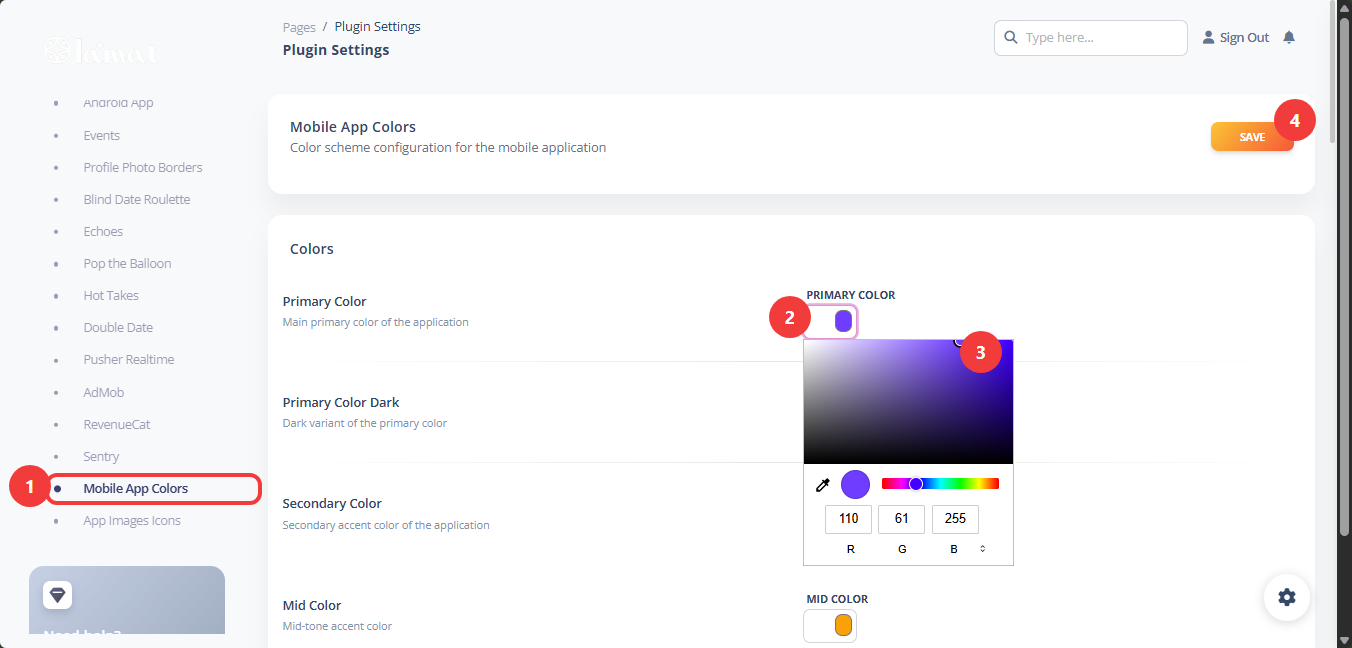1352x648 pixels.
Task: Click the user icon beside Sign Out
Action: pos(1208,37)
